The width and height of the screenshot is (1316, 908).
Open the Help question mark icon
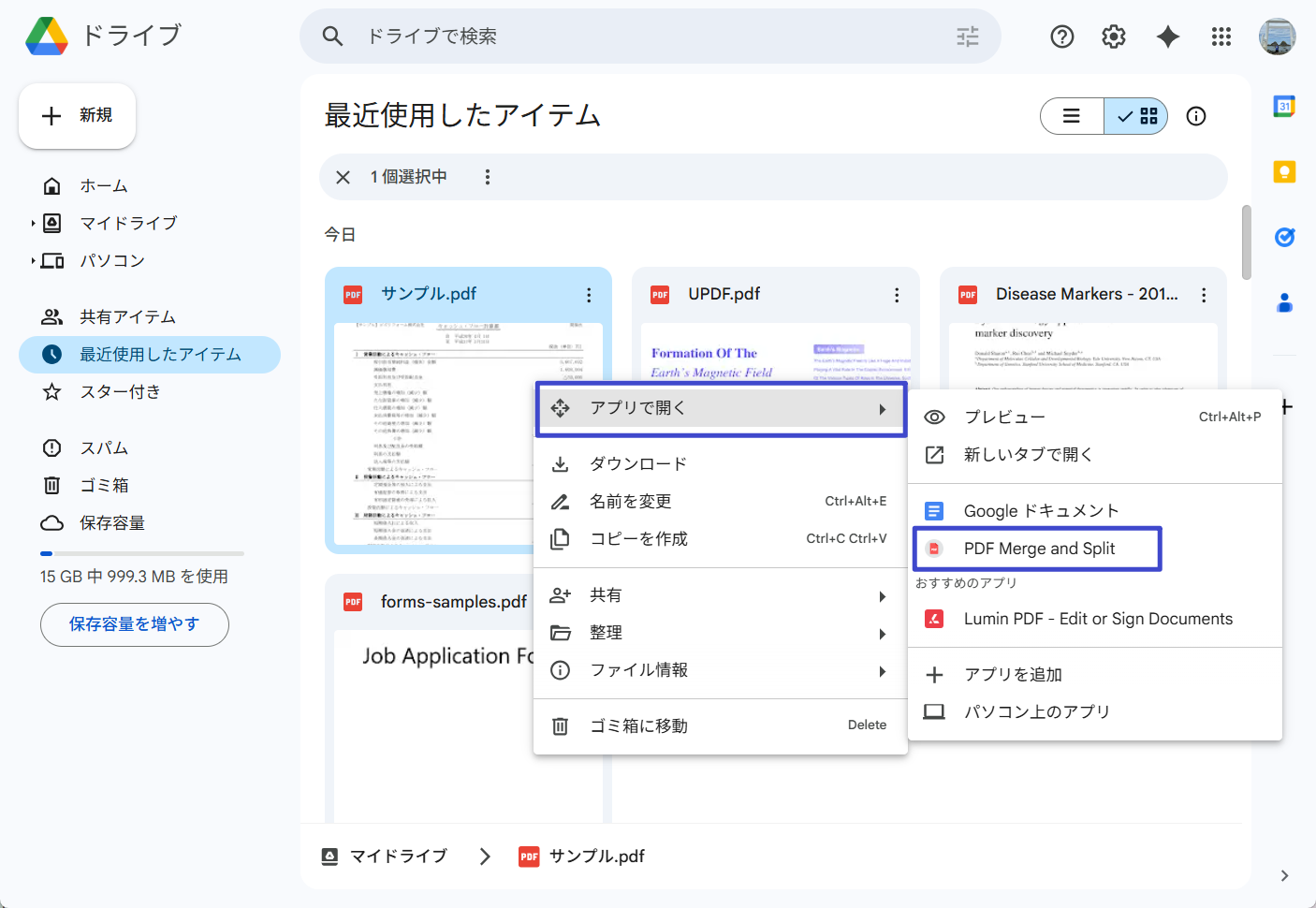1062,37
